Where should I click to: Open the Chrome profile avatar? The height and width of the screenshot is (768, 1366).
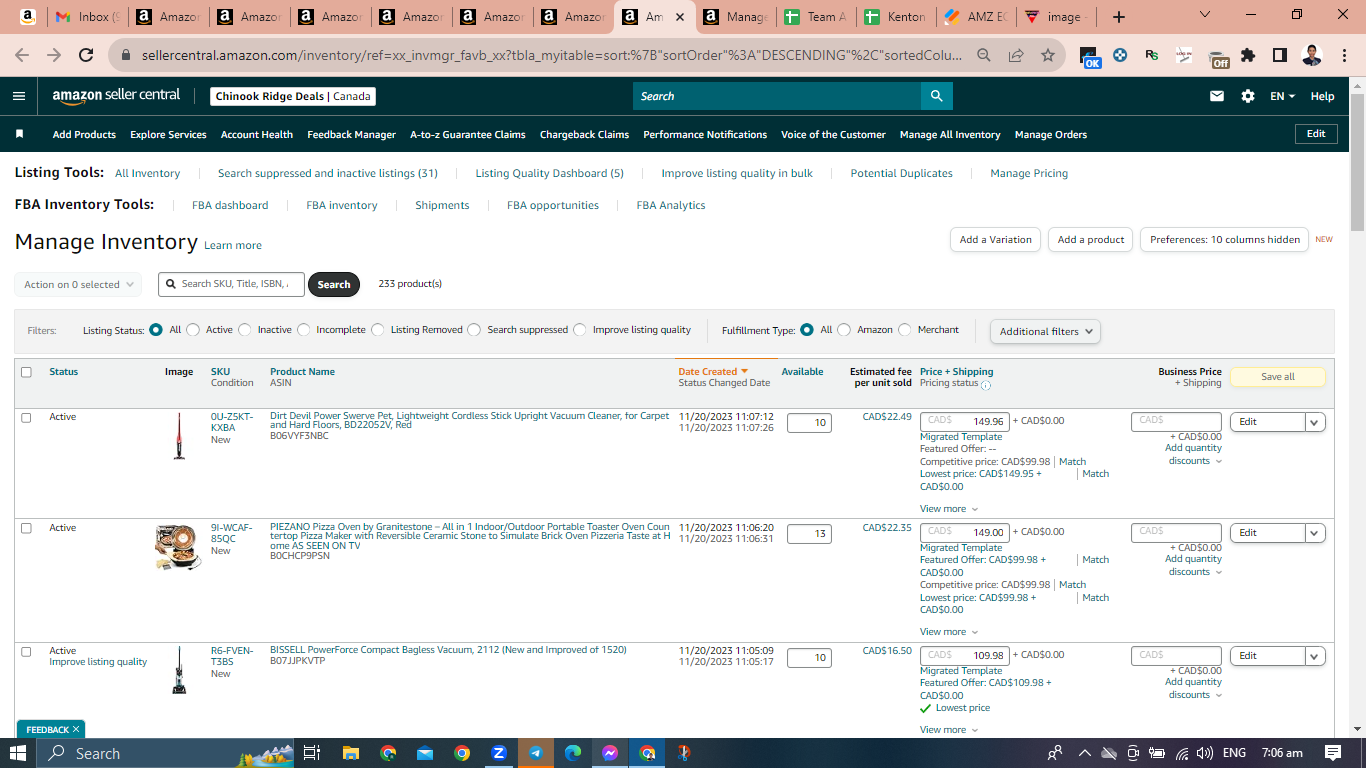pos(1312,56)
